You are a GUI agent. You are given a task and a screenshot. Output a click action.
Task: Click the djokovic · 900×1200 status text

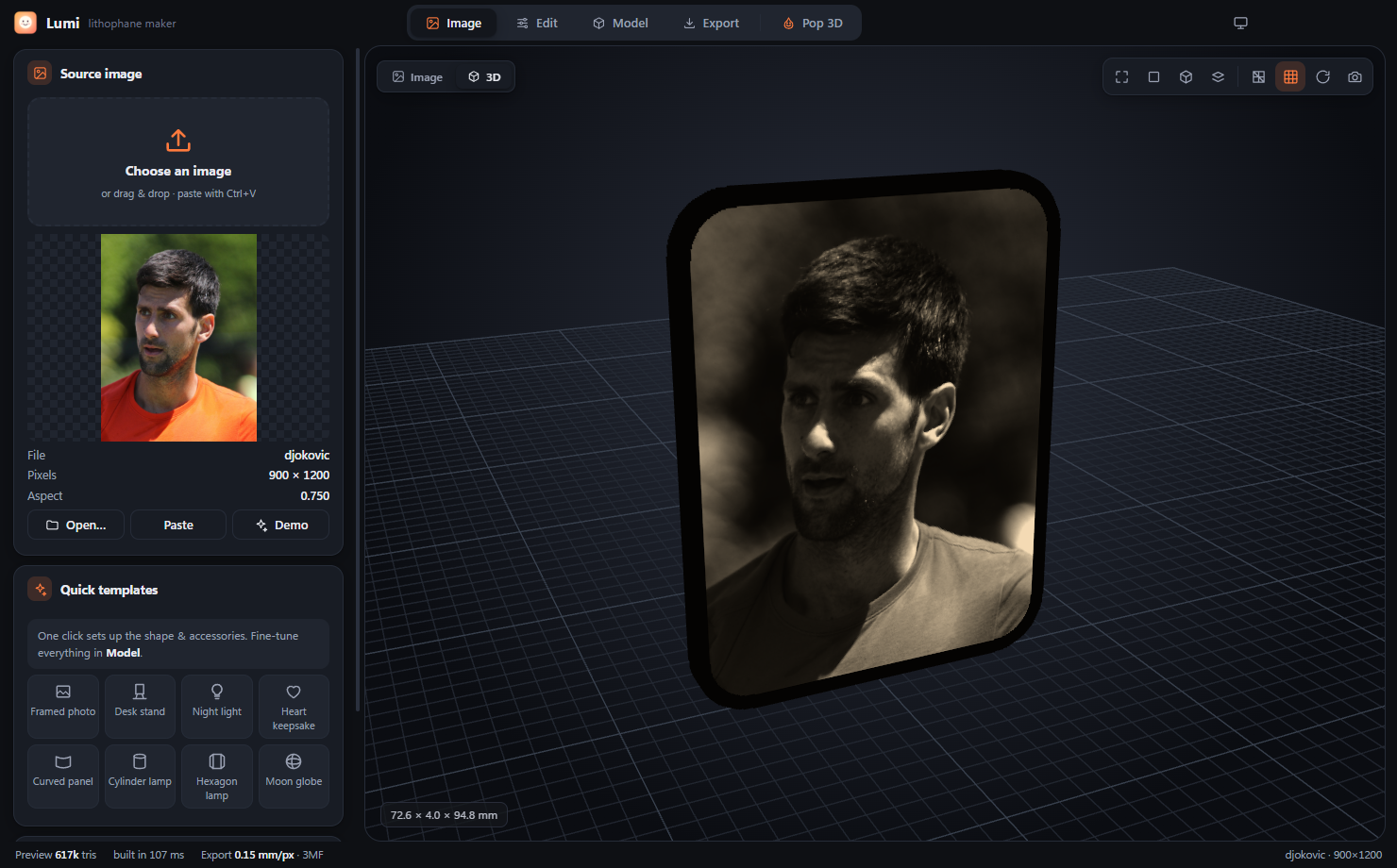click(1333, 855)
